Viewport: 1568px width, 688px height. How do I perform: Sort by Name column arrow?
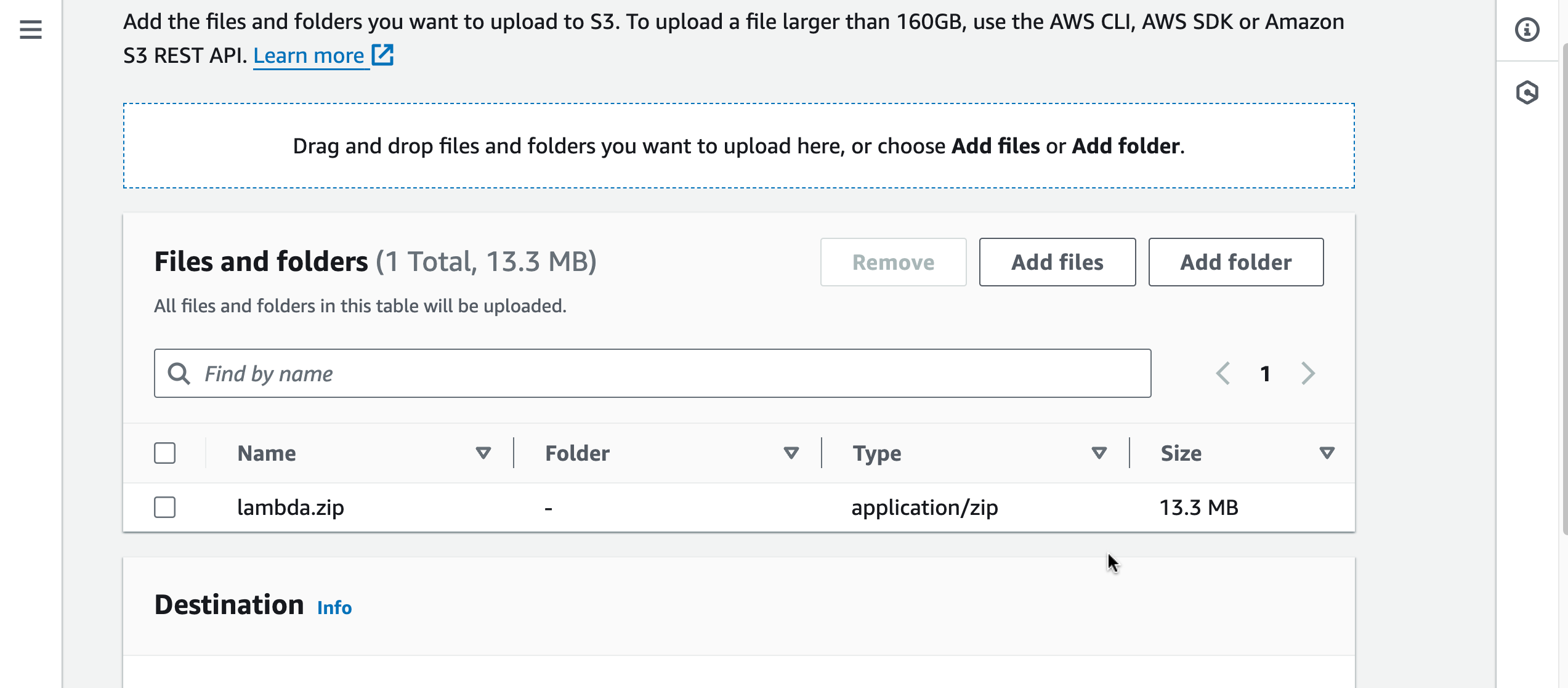483,453
